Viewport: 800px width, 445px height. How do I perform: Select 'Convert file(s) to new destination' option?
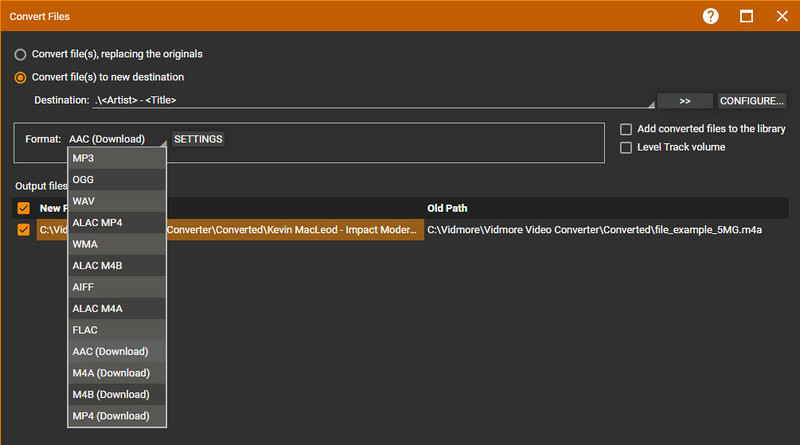click(20, 77)
